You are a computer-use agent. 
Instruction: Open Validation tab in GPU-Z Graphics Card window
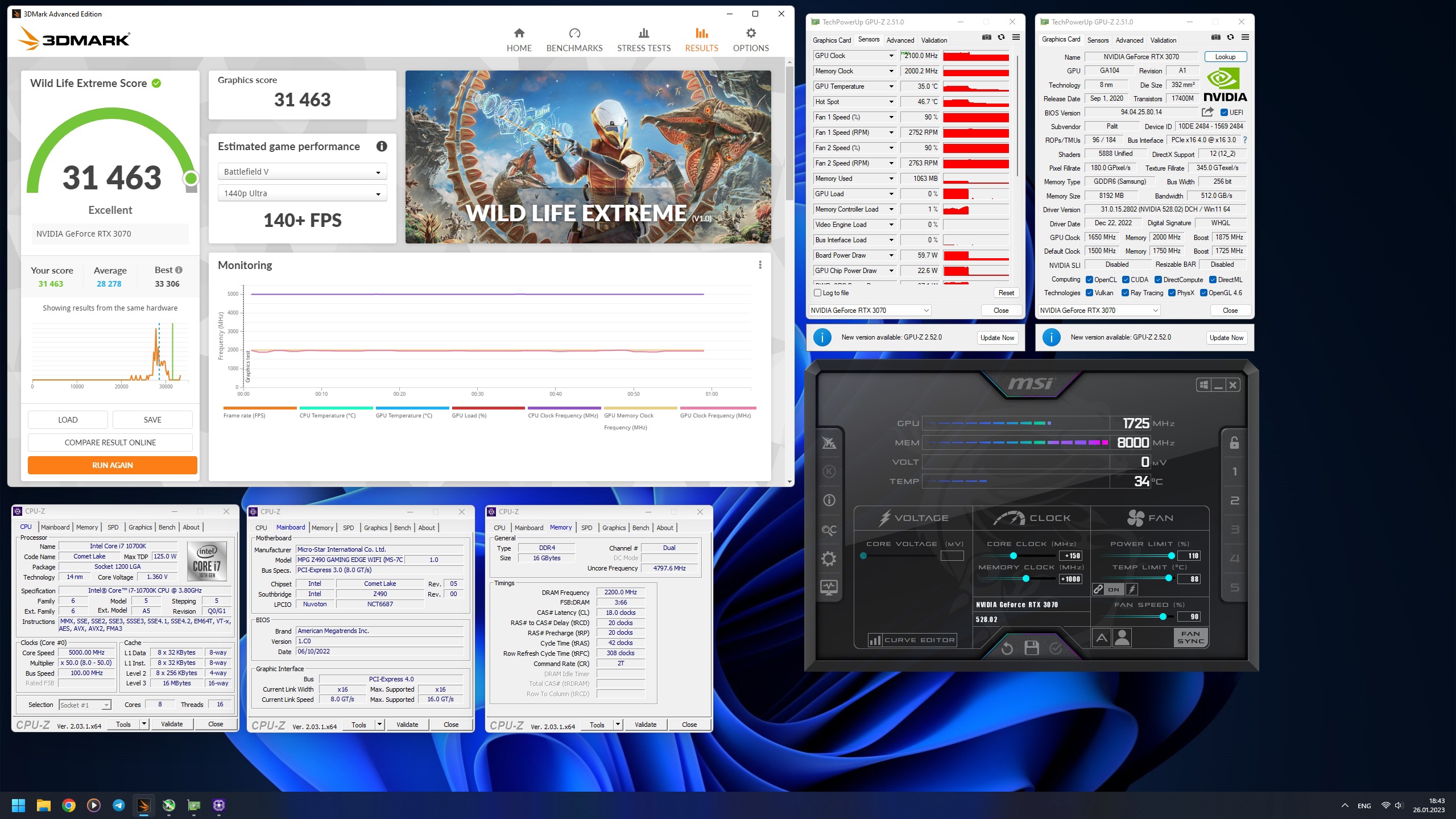[1163, 40]
